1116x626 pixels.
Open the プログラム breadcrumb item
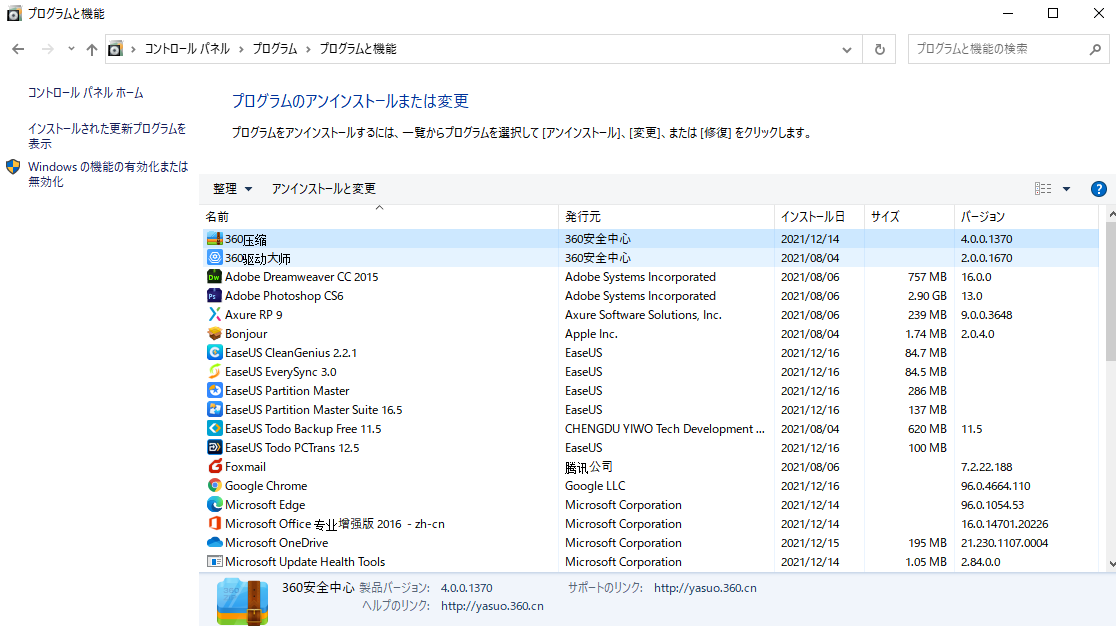(x=275, y=48)
